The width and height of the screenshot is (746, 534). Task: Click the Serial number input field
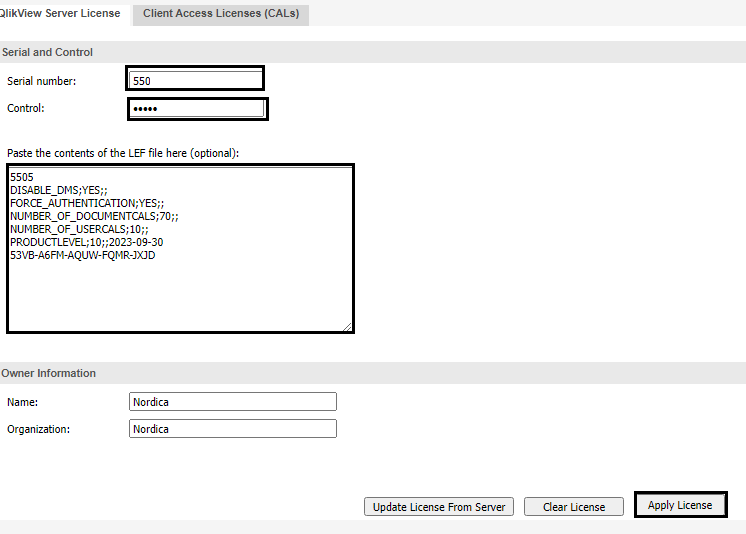coord(196,80)
